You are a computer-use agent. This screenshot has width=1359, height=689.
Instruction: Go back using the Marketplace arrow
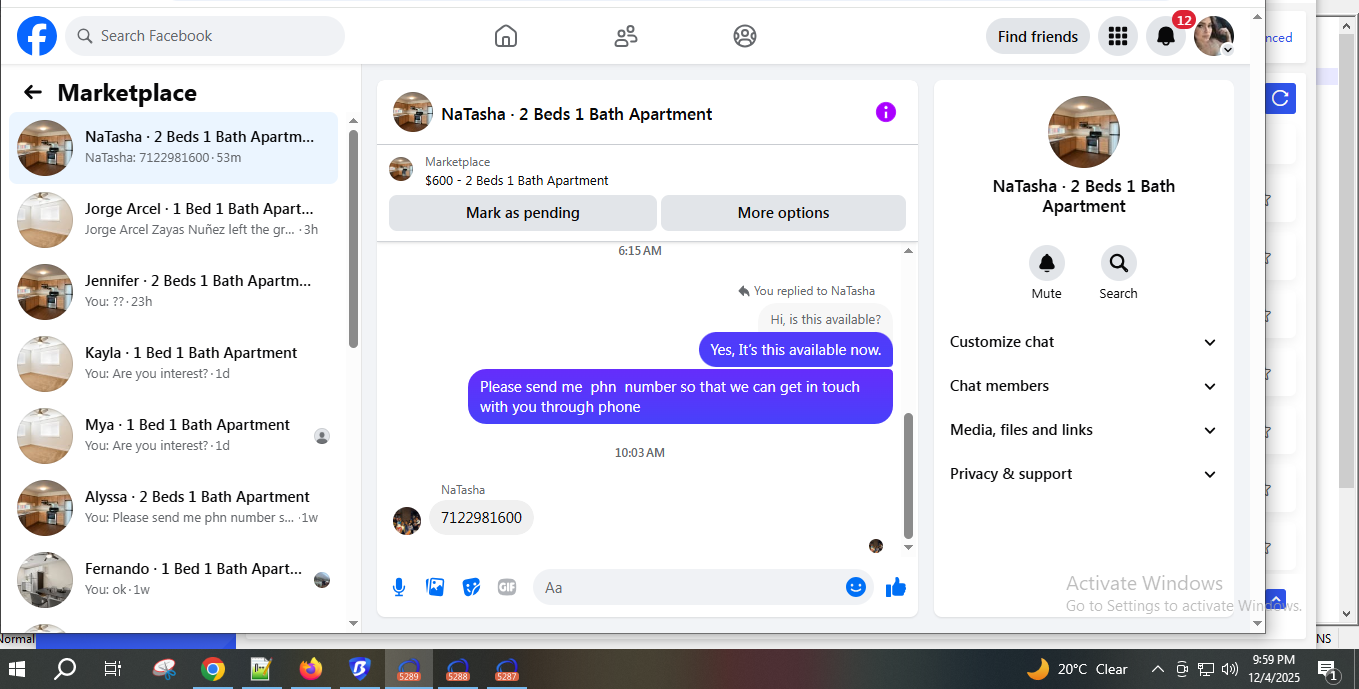click(x=33, y=93)
